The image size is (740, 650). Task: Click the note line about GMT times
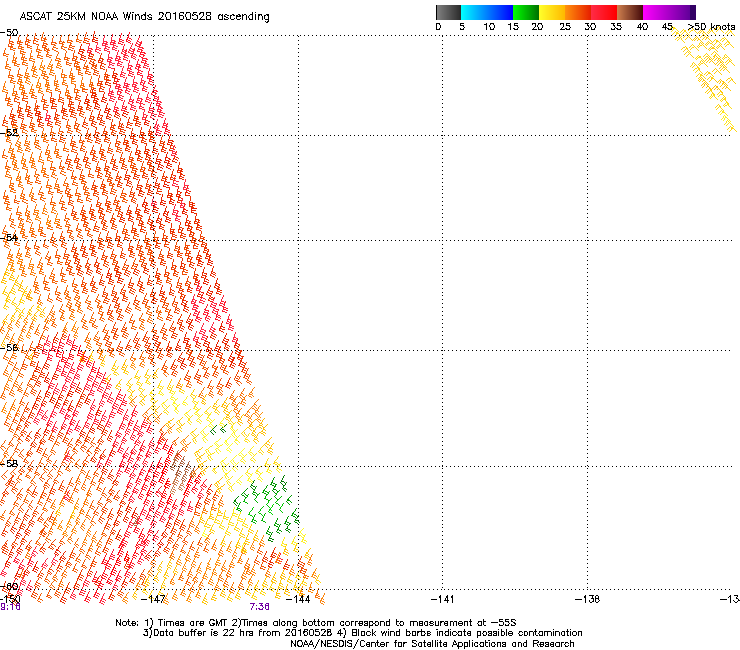pyautogui.click(x=316, y=623)
